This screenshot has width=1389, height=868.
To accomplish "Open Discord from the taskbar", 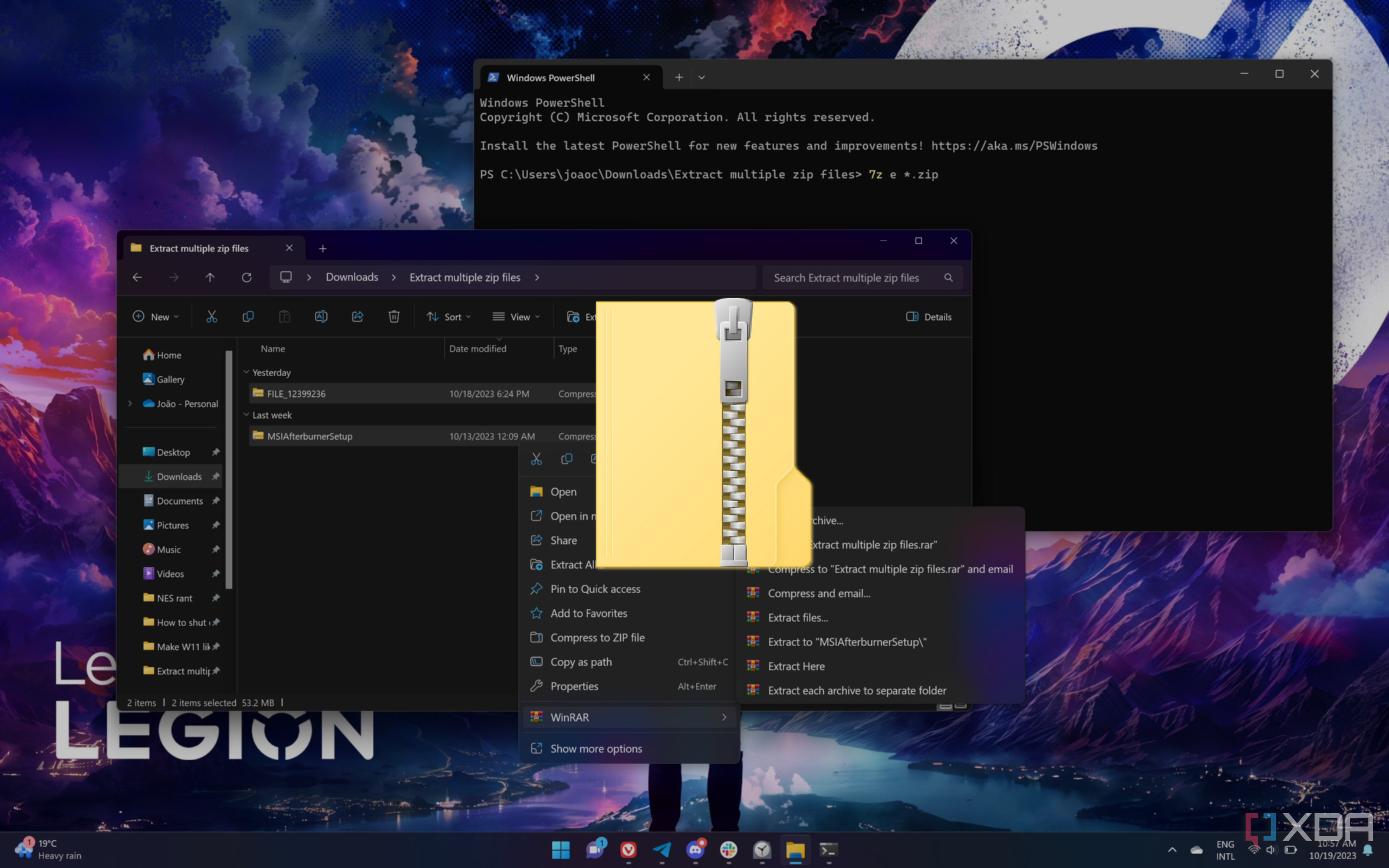I will [696, 850].
